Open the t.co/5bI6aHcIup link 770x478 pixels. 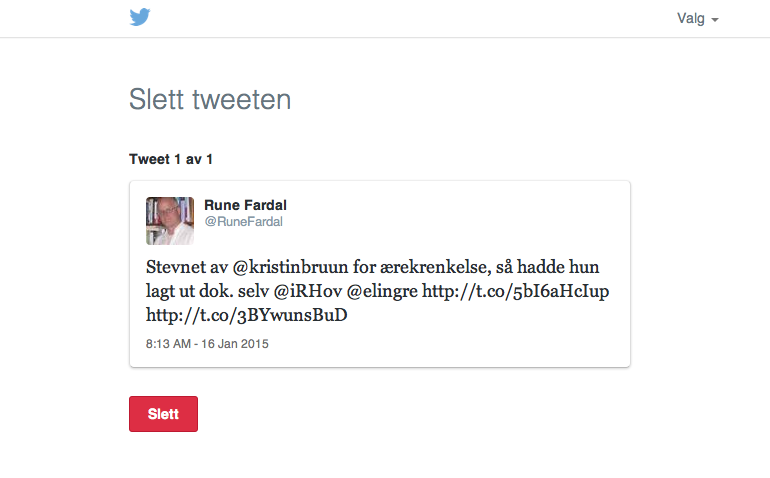[x=516, y=291]
